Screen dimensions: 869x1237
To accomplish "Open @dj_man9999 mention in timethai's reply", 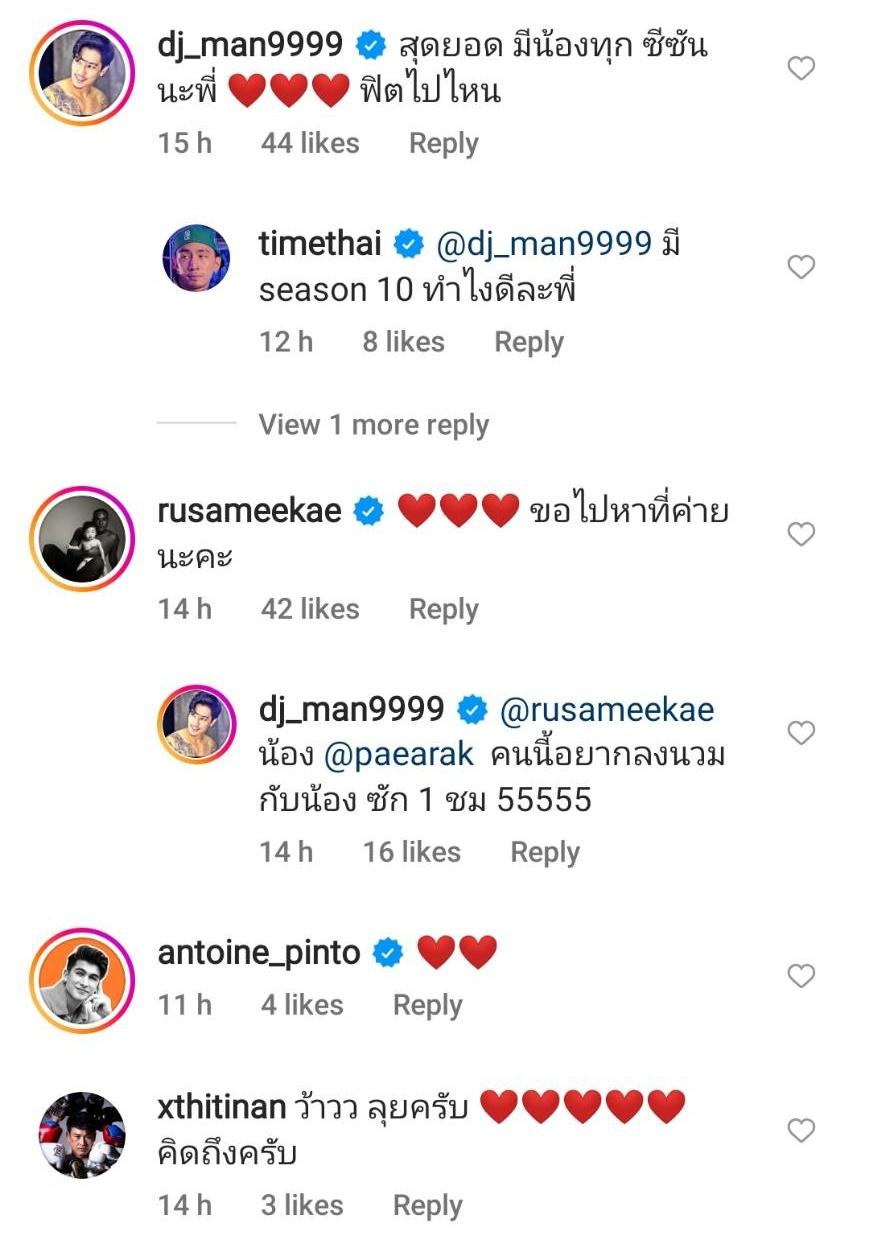I will coord(543,243).
